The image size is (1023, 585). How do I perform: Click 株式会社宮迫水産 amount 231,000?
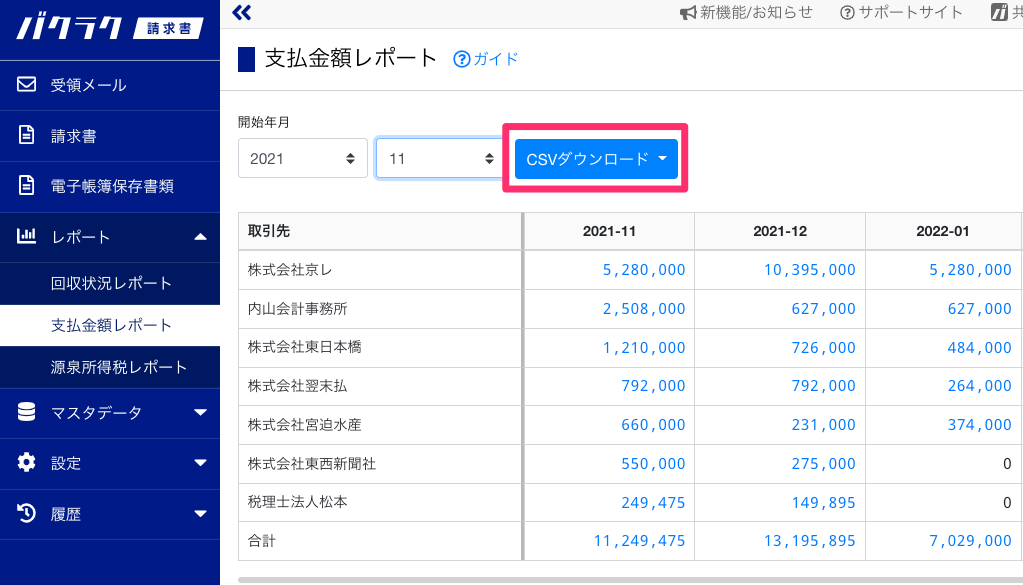pyautogui.click(x=823, y=425)
